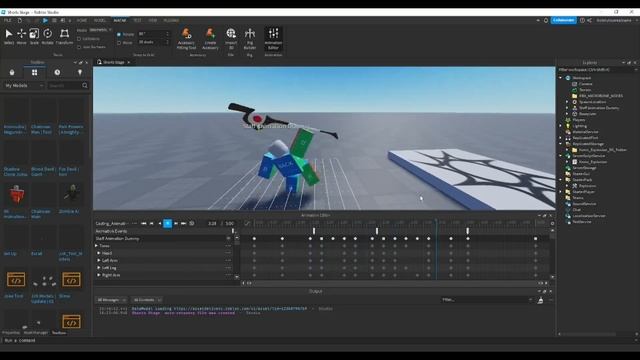Switch to the Properties panel tab
The image size is (640, 360).
pos(11,333)
